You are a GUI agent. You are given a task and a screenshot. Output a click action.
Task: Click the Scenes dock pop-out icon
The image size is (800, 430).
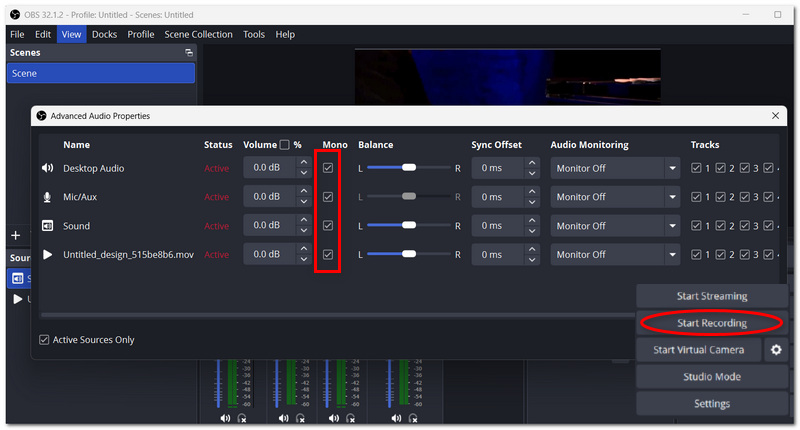point(189,53)
